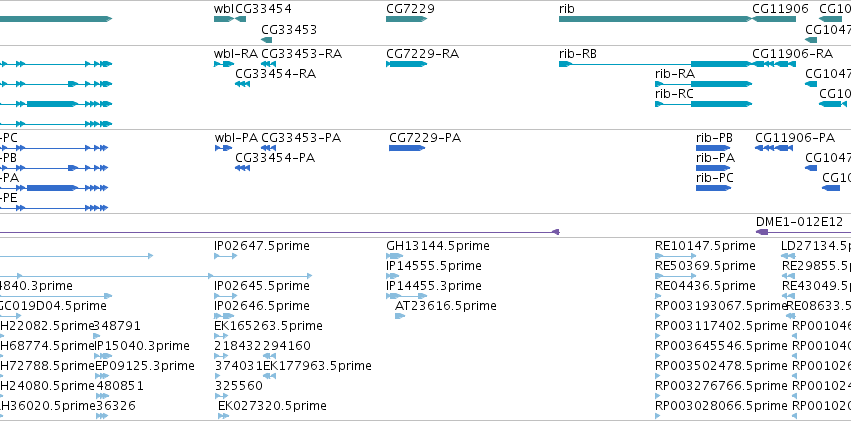Click the 'CG33454' gene label
This screenshot has height=421, width=851.
pyautogui.click(x=263, y=9)
